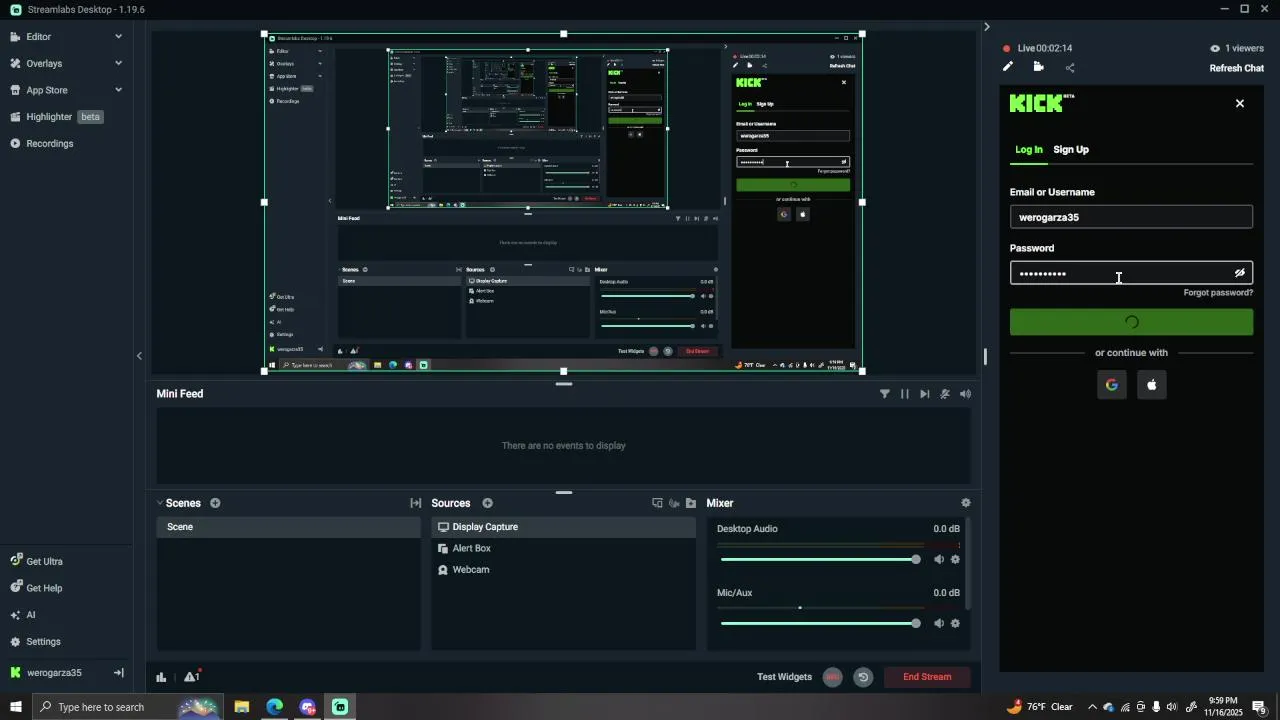
Task: Open the notifications warning icon
Action: point(192,677)
